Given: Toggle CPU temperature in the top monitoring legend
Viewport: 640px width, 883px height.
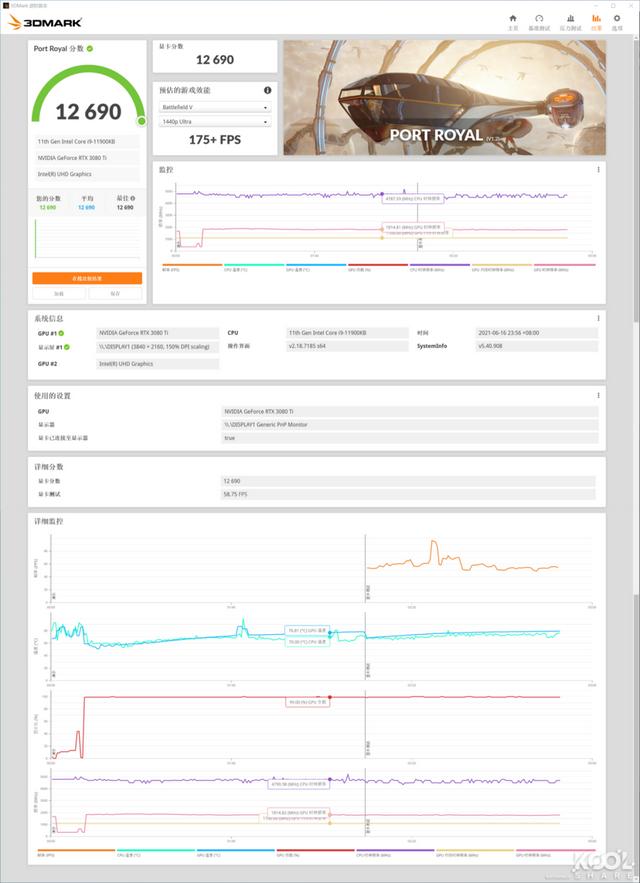Looking at the screenshot, I should coord(254,267).
